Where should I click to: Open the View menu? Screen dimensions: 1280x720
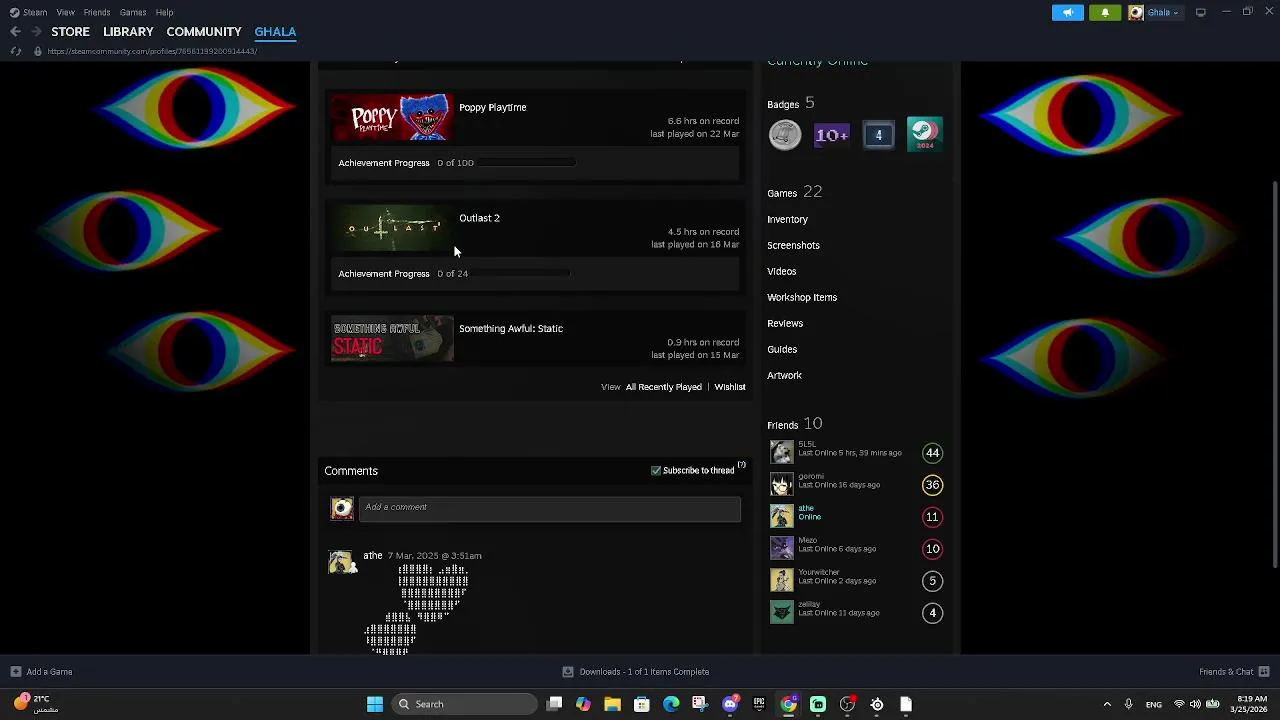tap(65, 12)
